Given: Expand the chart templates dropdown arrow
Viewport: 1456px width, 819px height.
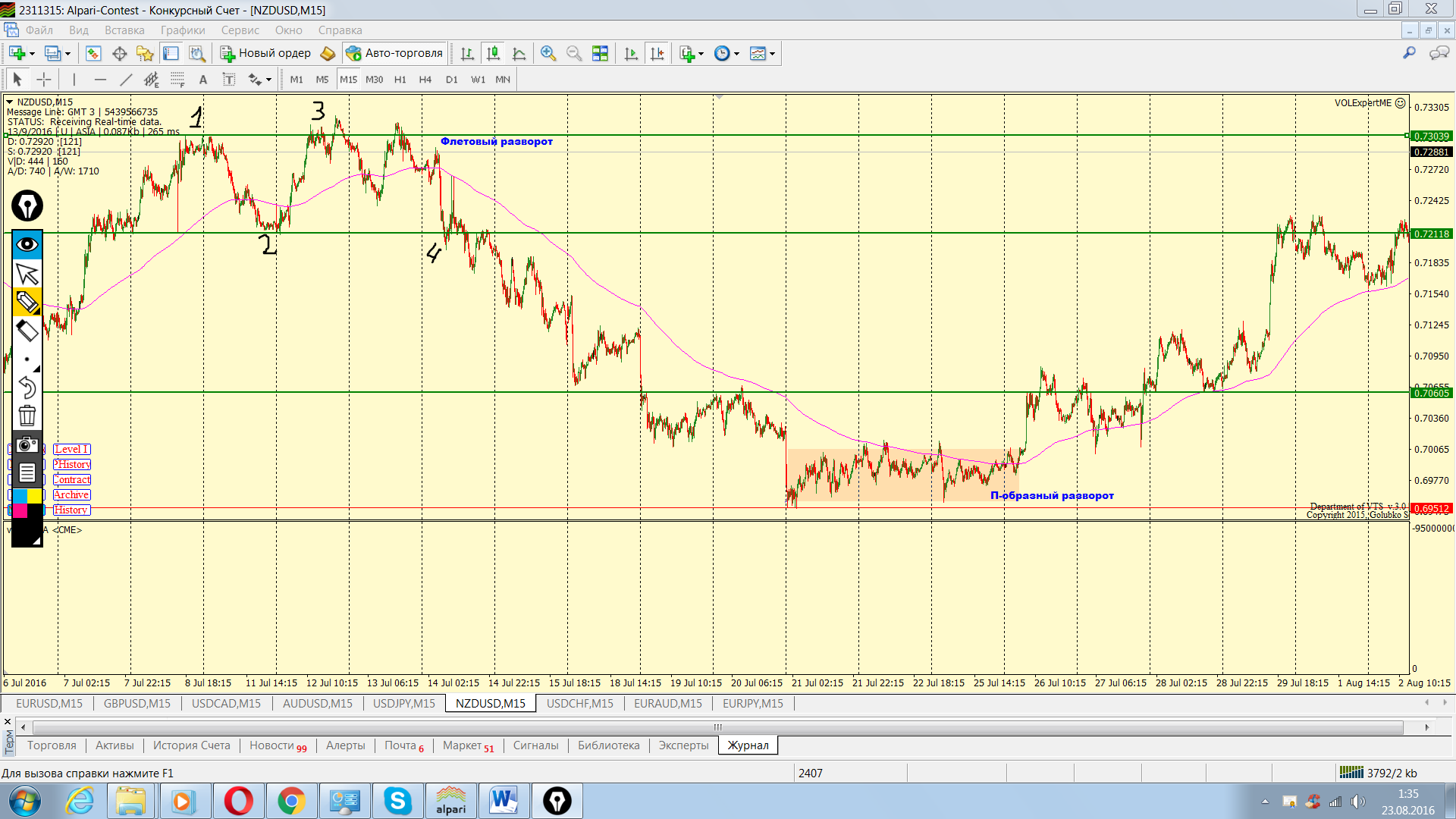Looking at the screenshot, I should (x=773, y=54).
